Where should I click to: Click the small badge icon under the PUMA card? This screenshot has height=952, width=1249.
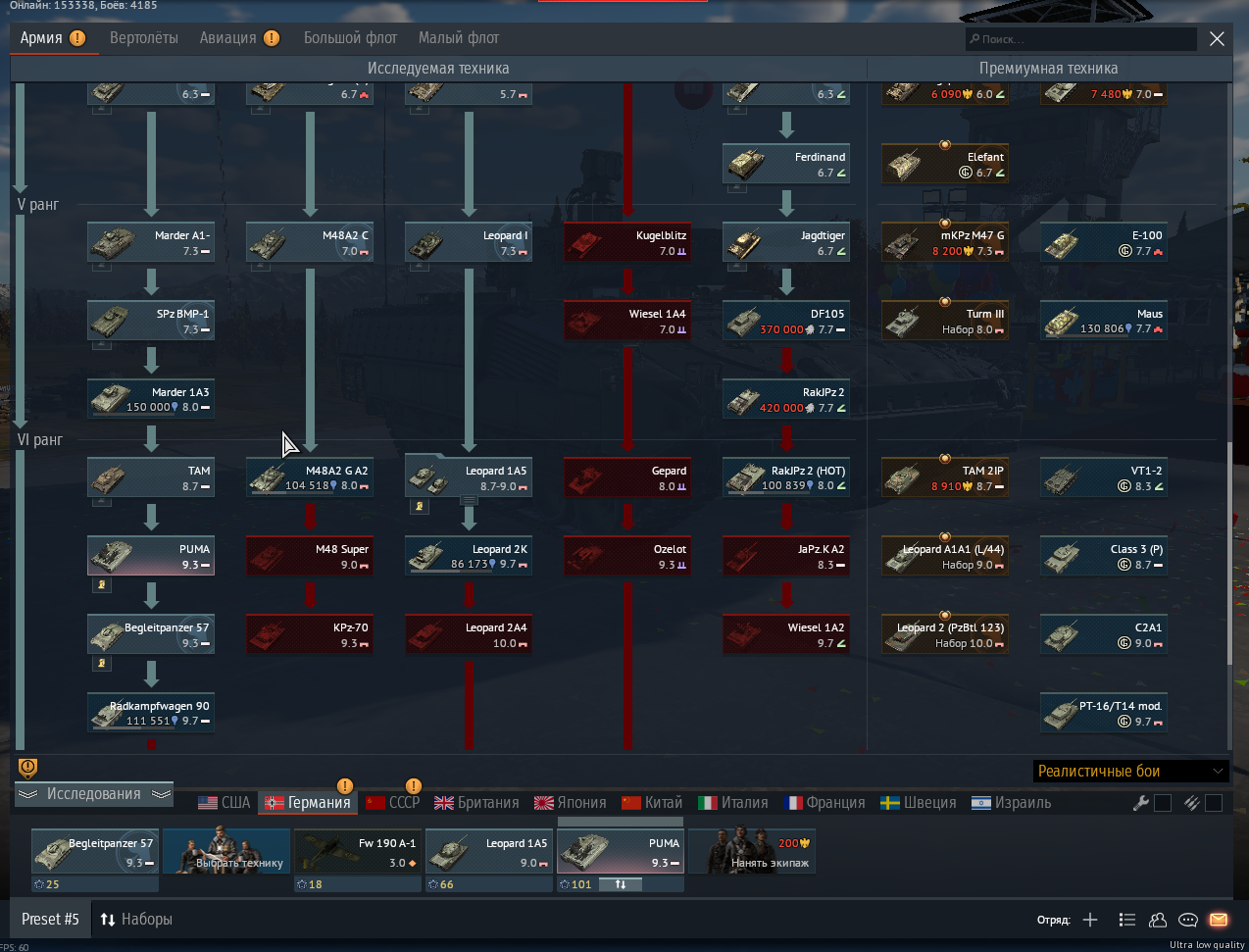click(102, 585)
